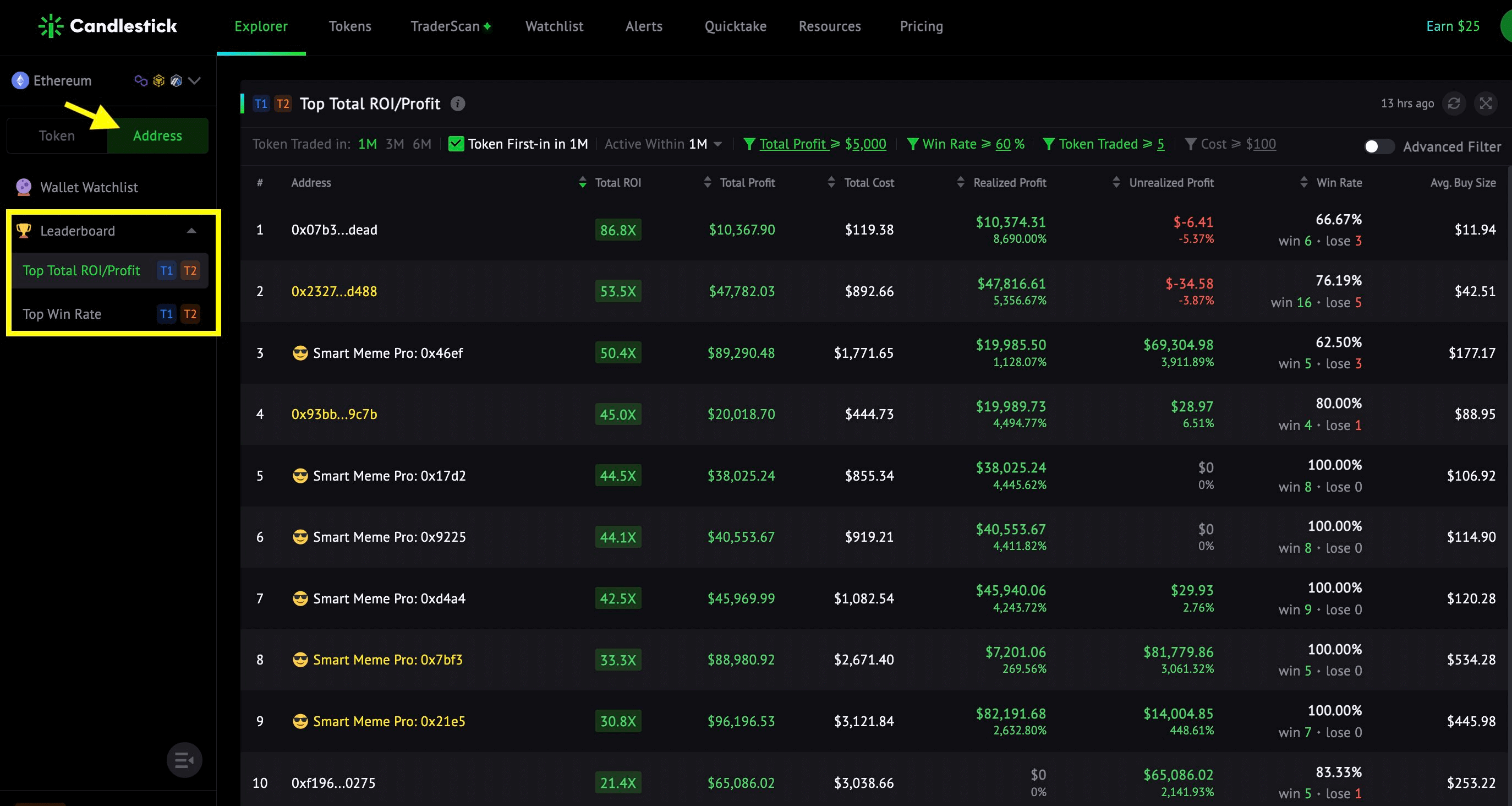Edit the Total Profit $5,000 threshold

coord(865,144)
